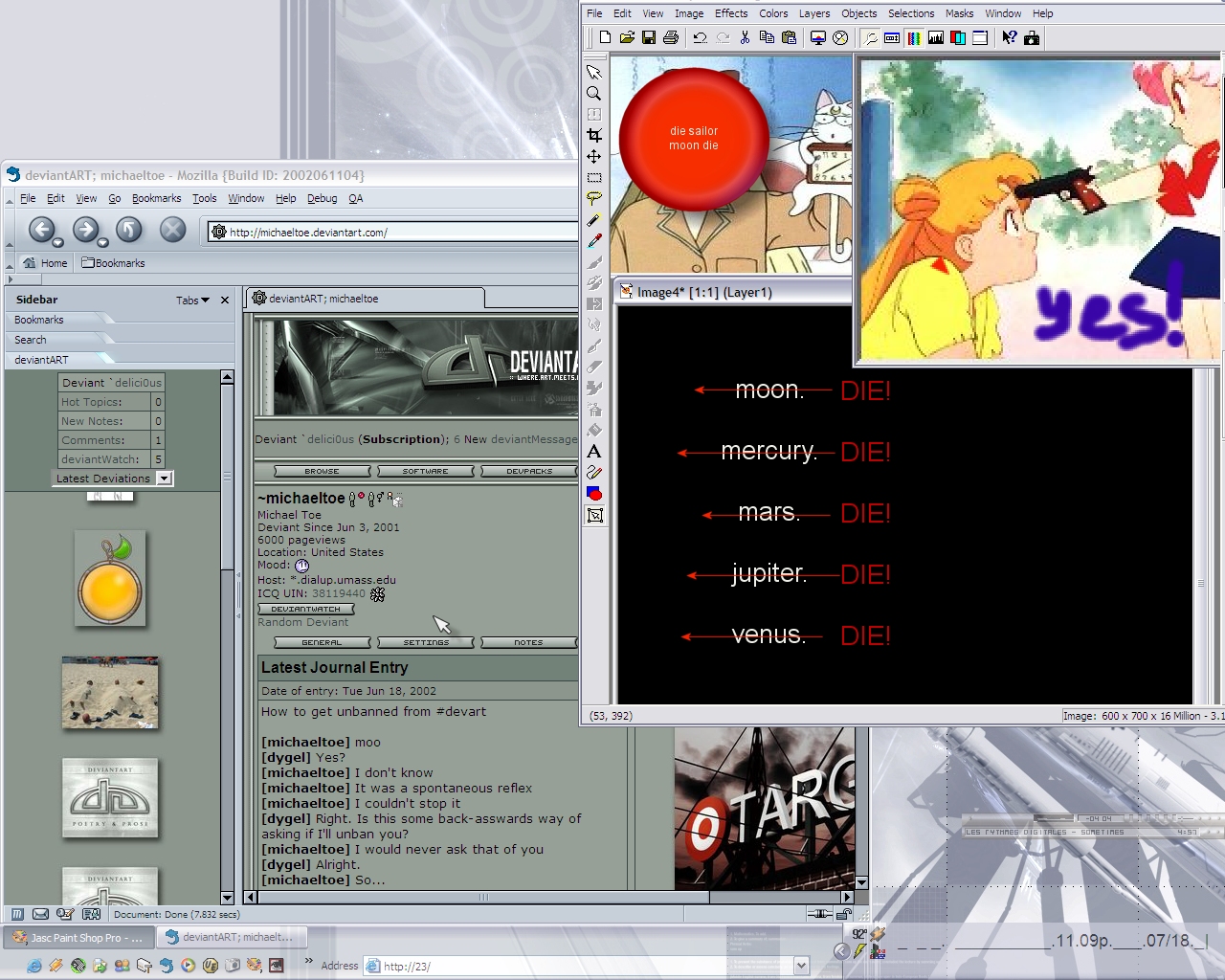Image resolution: width=1225 pixels, height=980 pixels.
Task: Open the Layers menu
Action: click(x=814, y=13)
